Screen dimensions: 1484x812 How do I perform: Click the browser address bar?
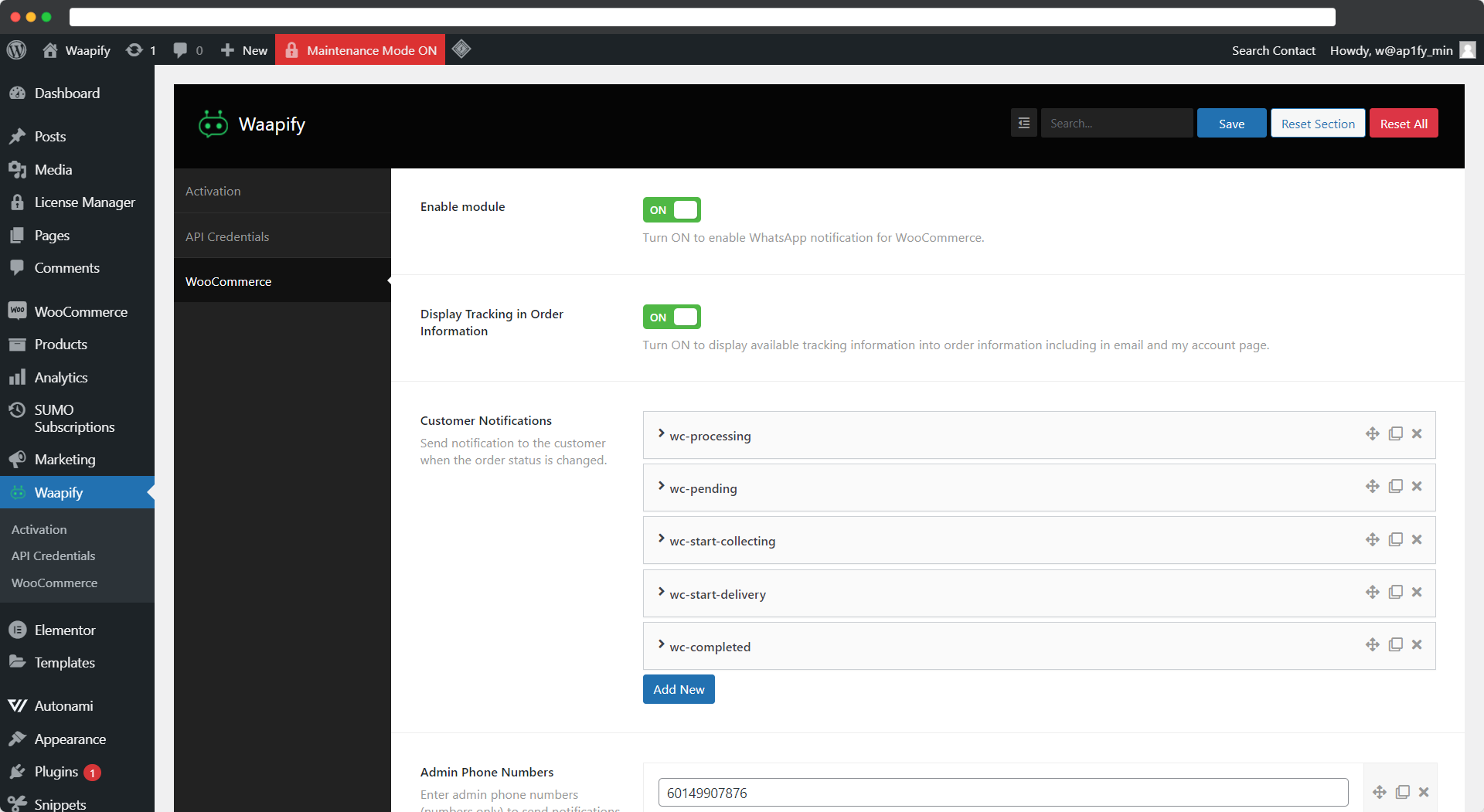point(702,17)
